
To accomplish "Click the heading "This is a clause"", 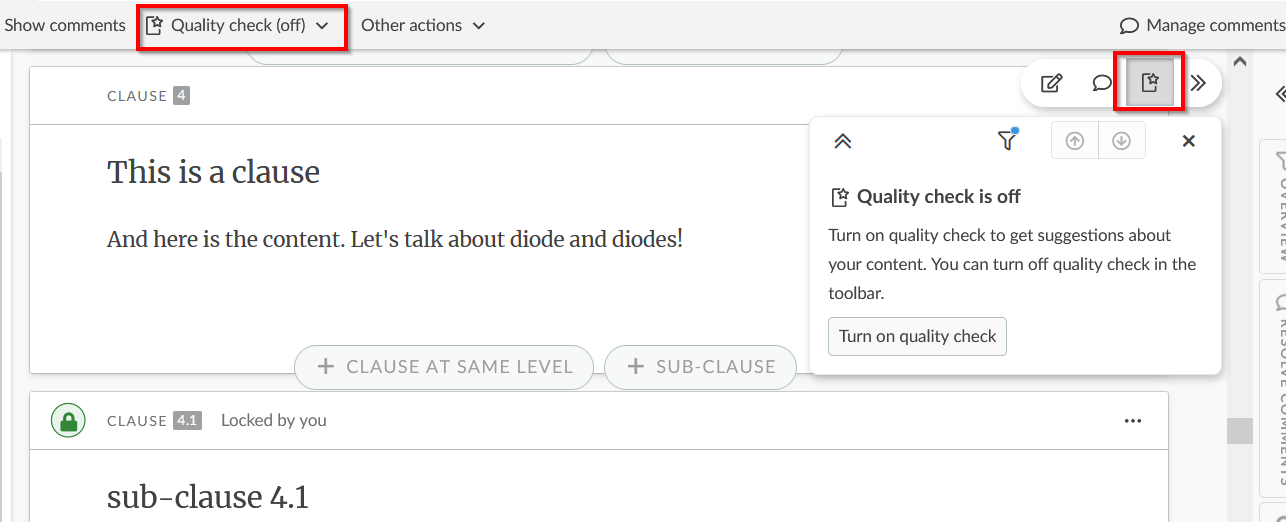I will point(213,172).
